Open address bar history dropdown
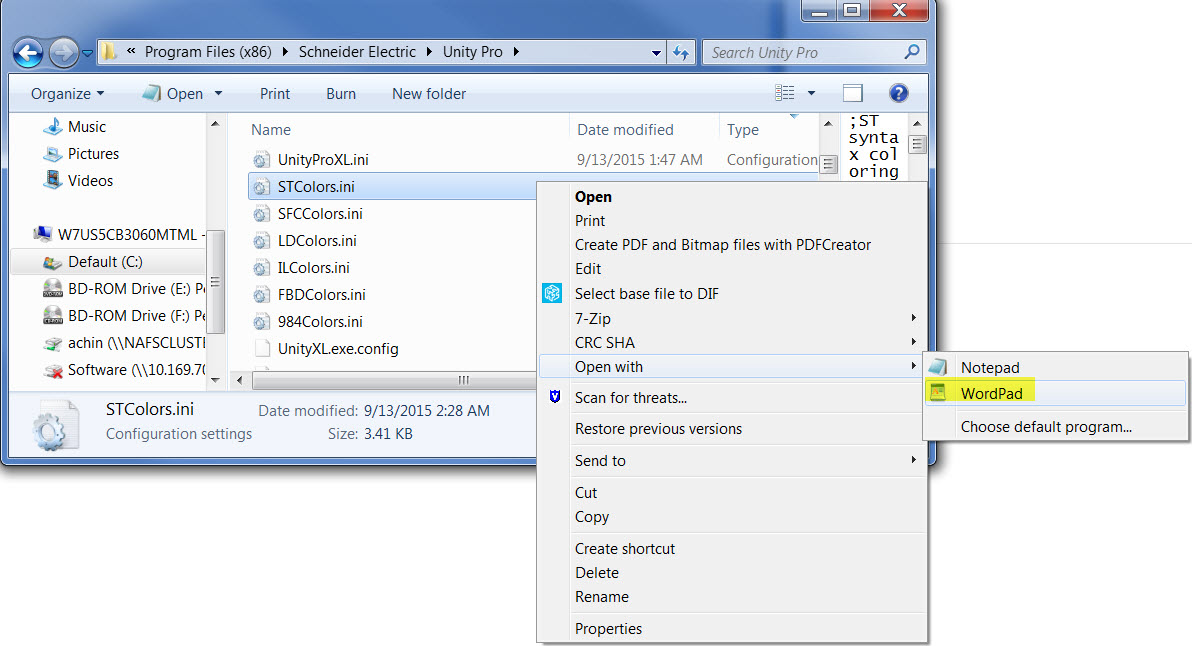 point(656,52)
